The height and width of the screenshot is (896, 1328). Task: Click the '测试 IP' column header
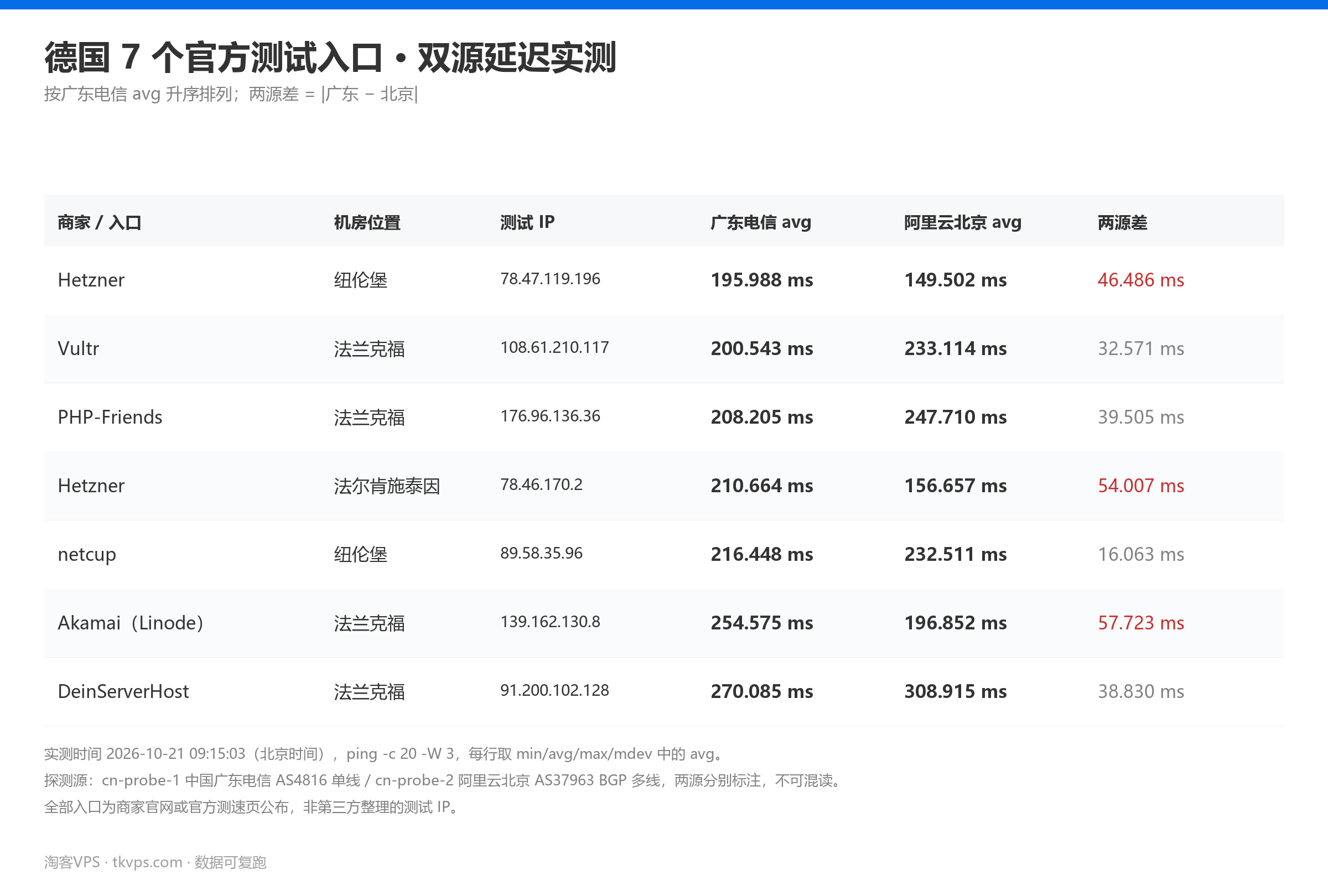pos(527,223)
